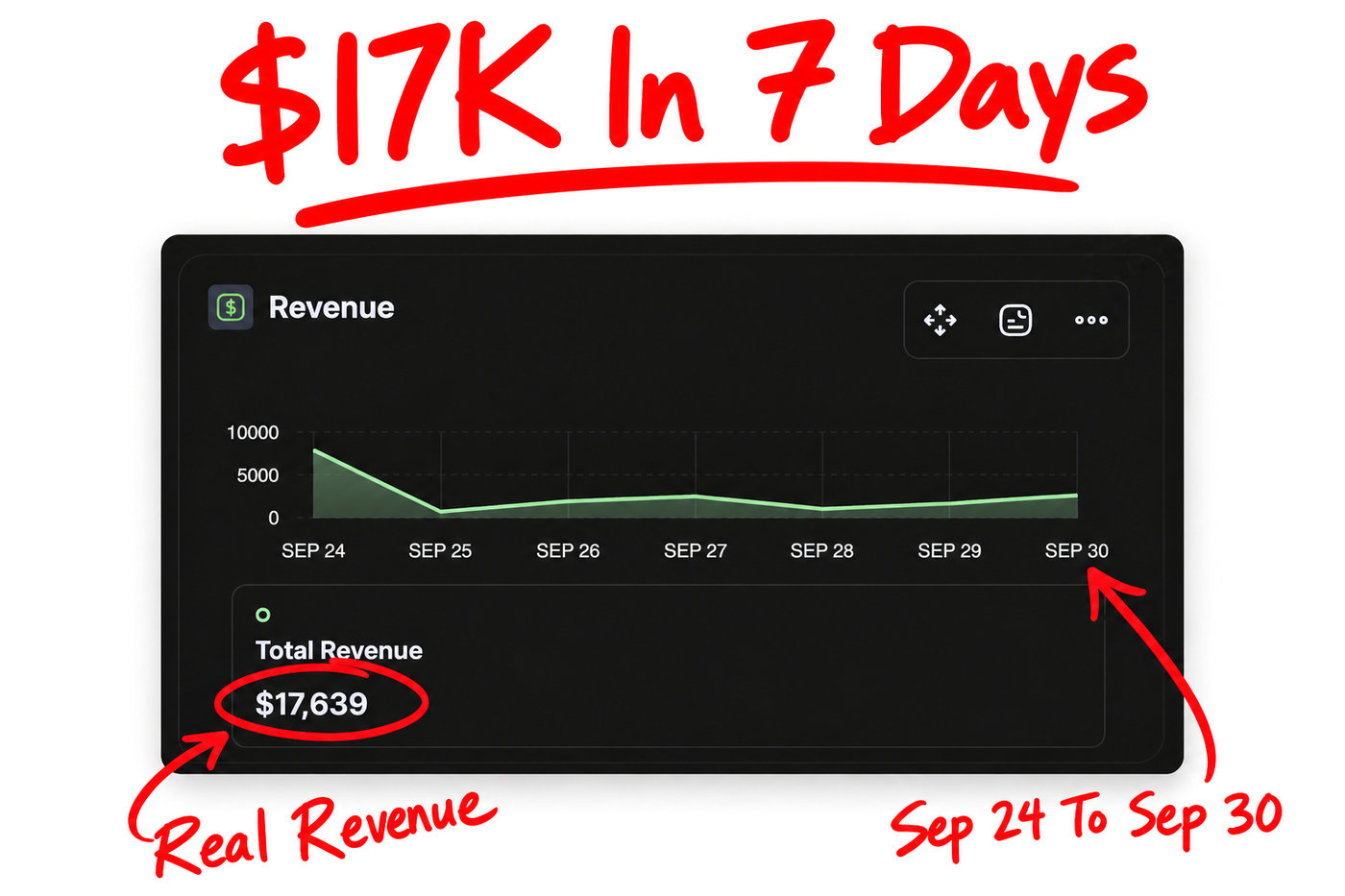Click the chart peak data point at SEP 24
This screenshot has height=896, width=1345.
pos(314,449)
